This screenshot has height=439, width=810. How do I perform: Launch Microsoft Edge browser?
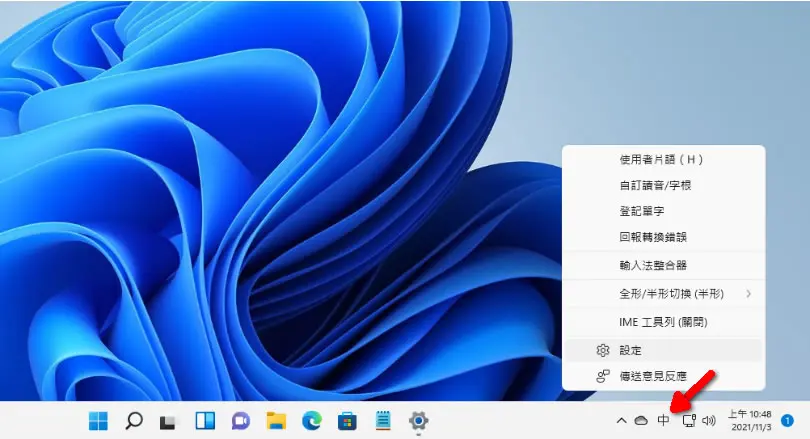click(x=312, y=421)
